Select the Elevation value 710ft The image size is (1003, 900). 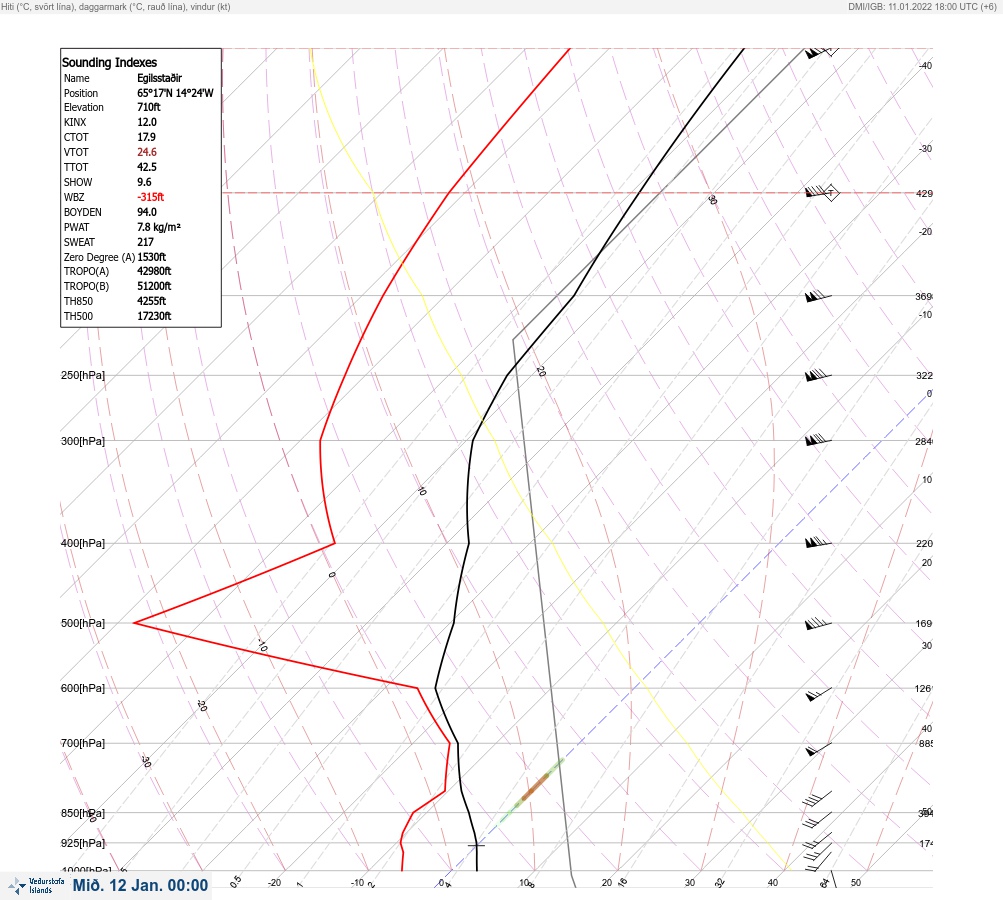point(148,107)
